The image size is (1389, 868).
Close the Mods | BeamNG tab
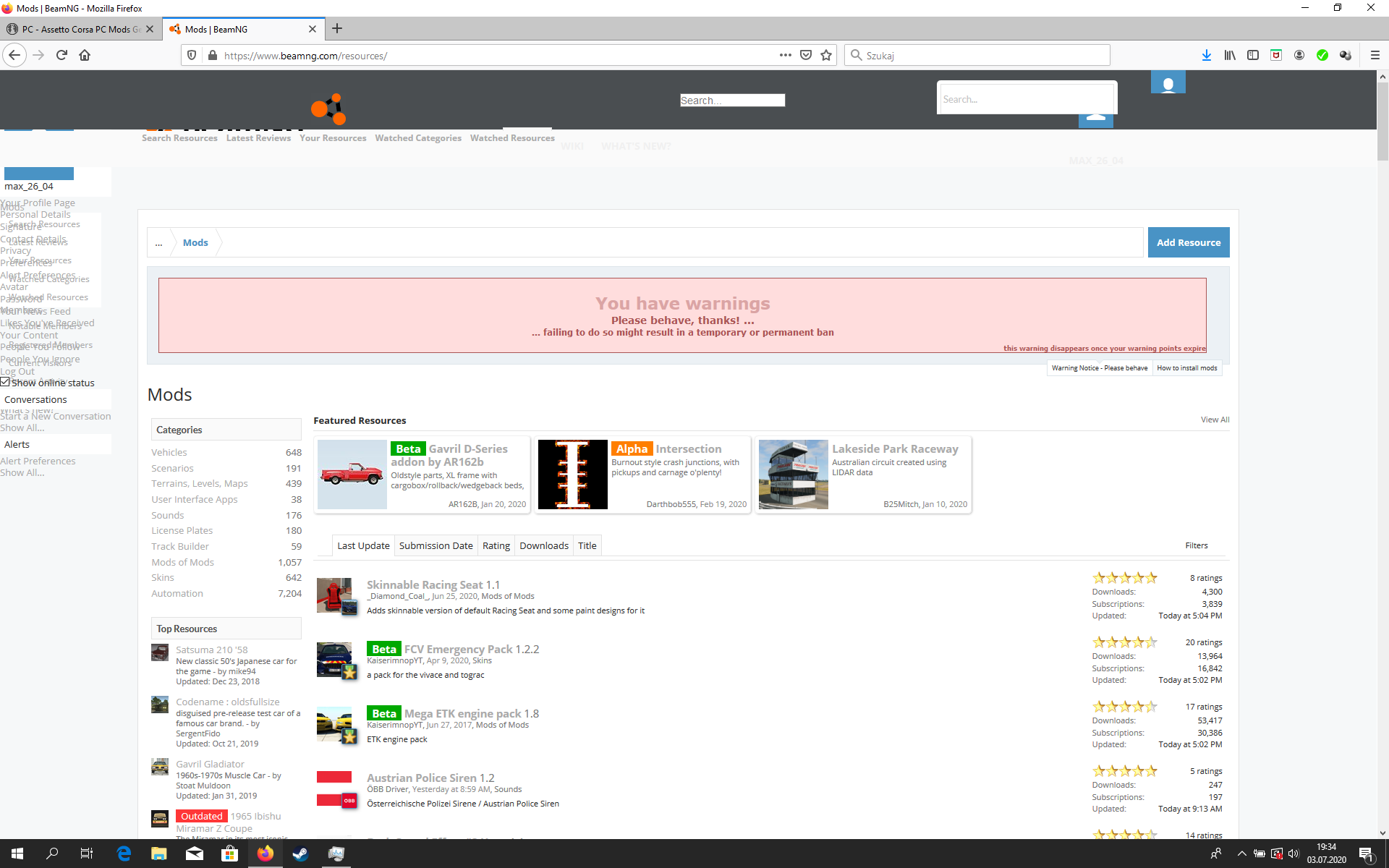[313, 29]
